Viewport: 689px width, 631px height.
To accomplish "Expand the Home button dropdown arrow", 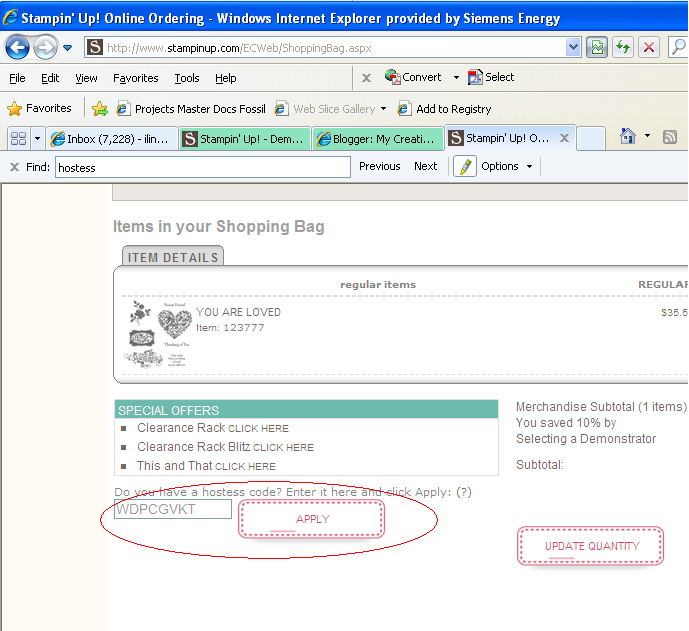I will click(647, 136).
